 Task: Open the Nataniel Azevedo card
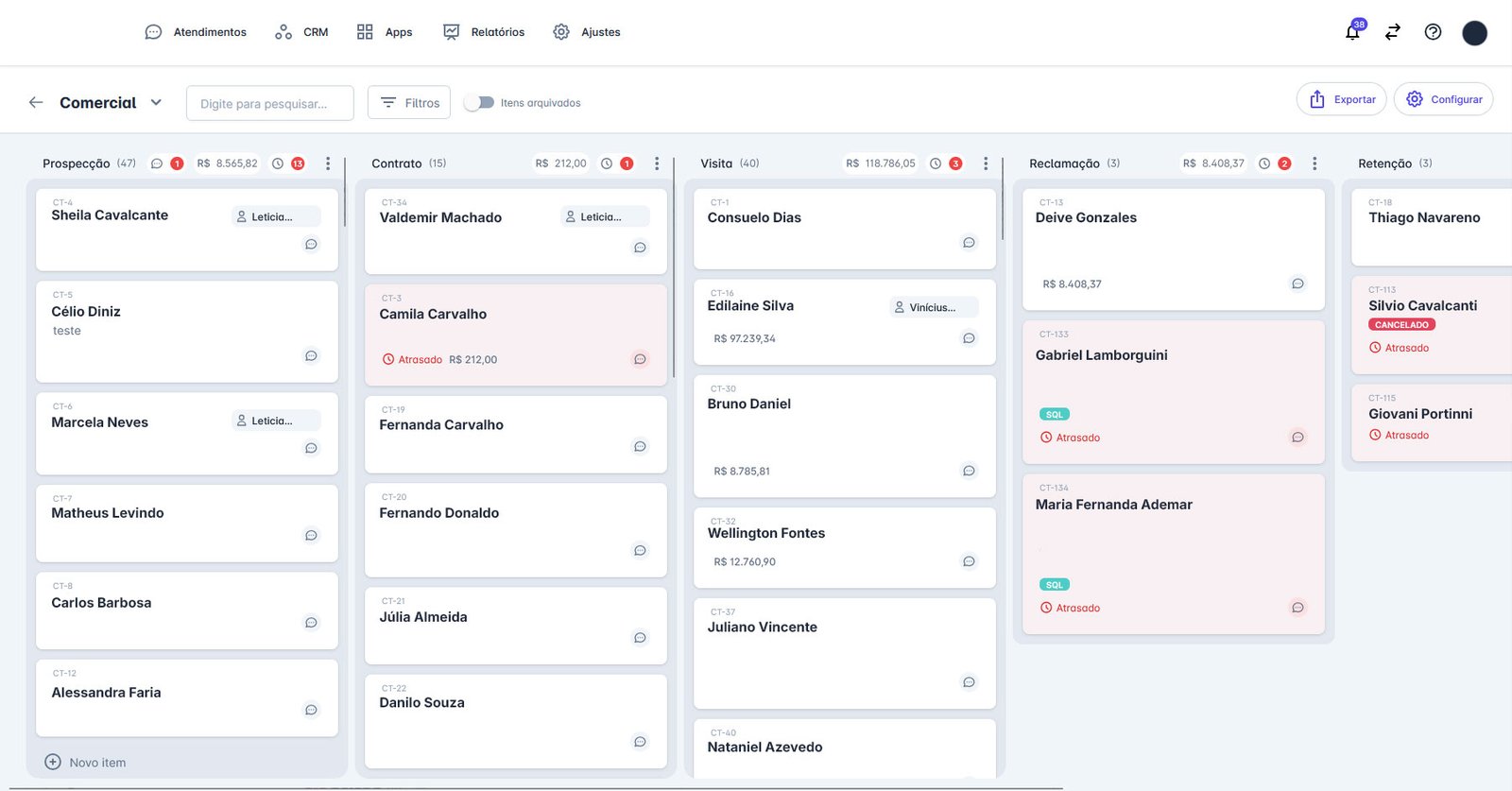pos(845,749)
